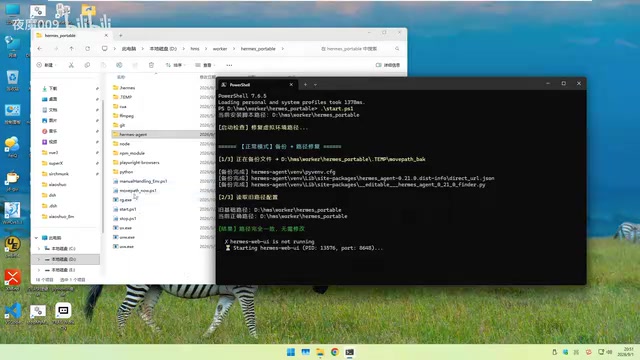Go up one folder with the up arrow

tap(71, 49)
